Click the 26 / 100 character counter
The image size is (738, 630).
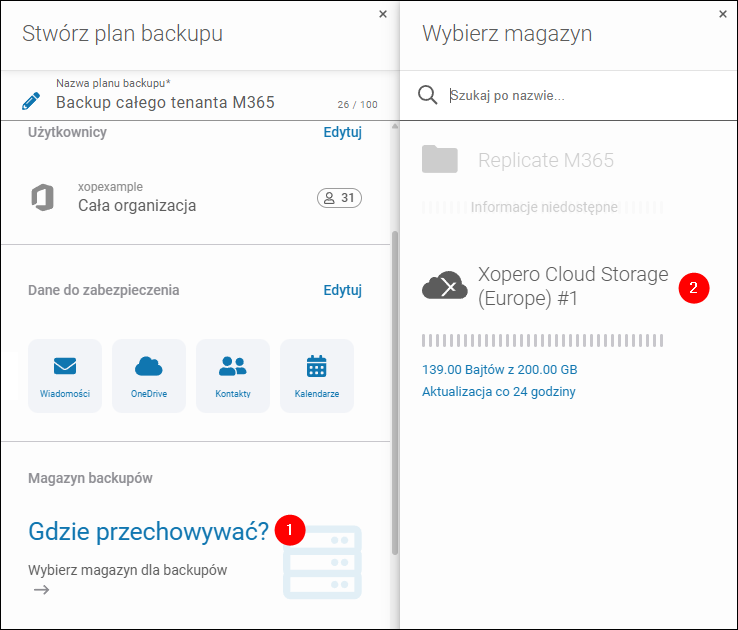[x=357, y=104]
